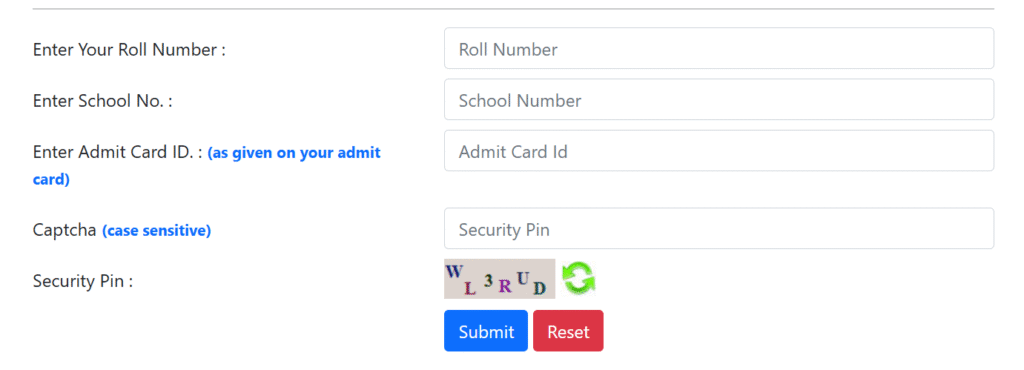Click the letter W in the captcha
Image resolution: width=1024 pixels, height=370 pixels.
(454, 272)
